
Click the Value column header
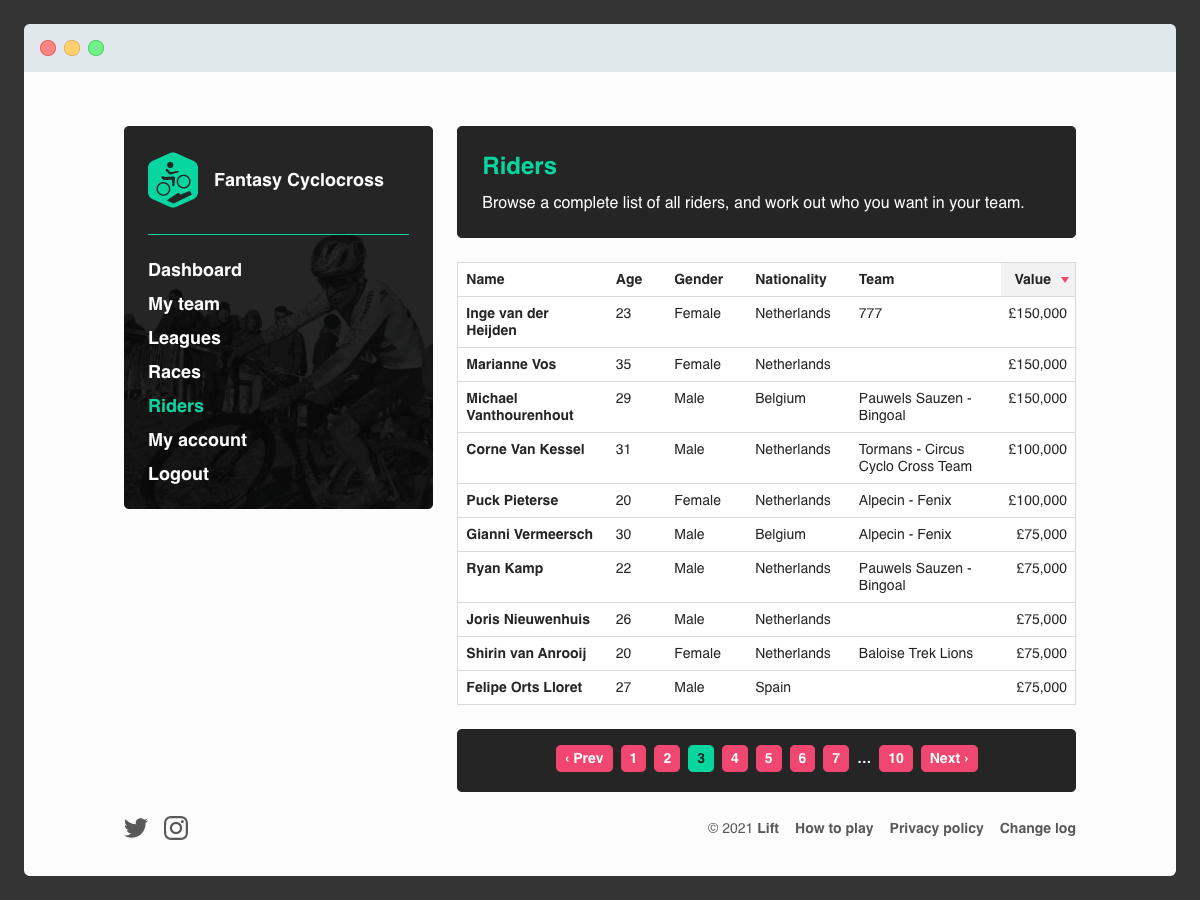[x=1038, y=279]
